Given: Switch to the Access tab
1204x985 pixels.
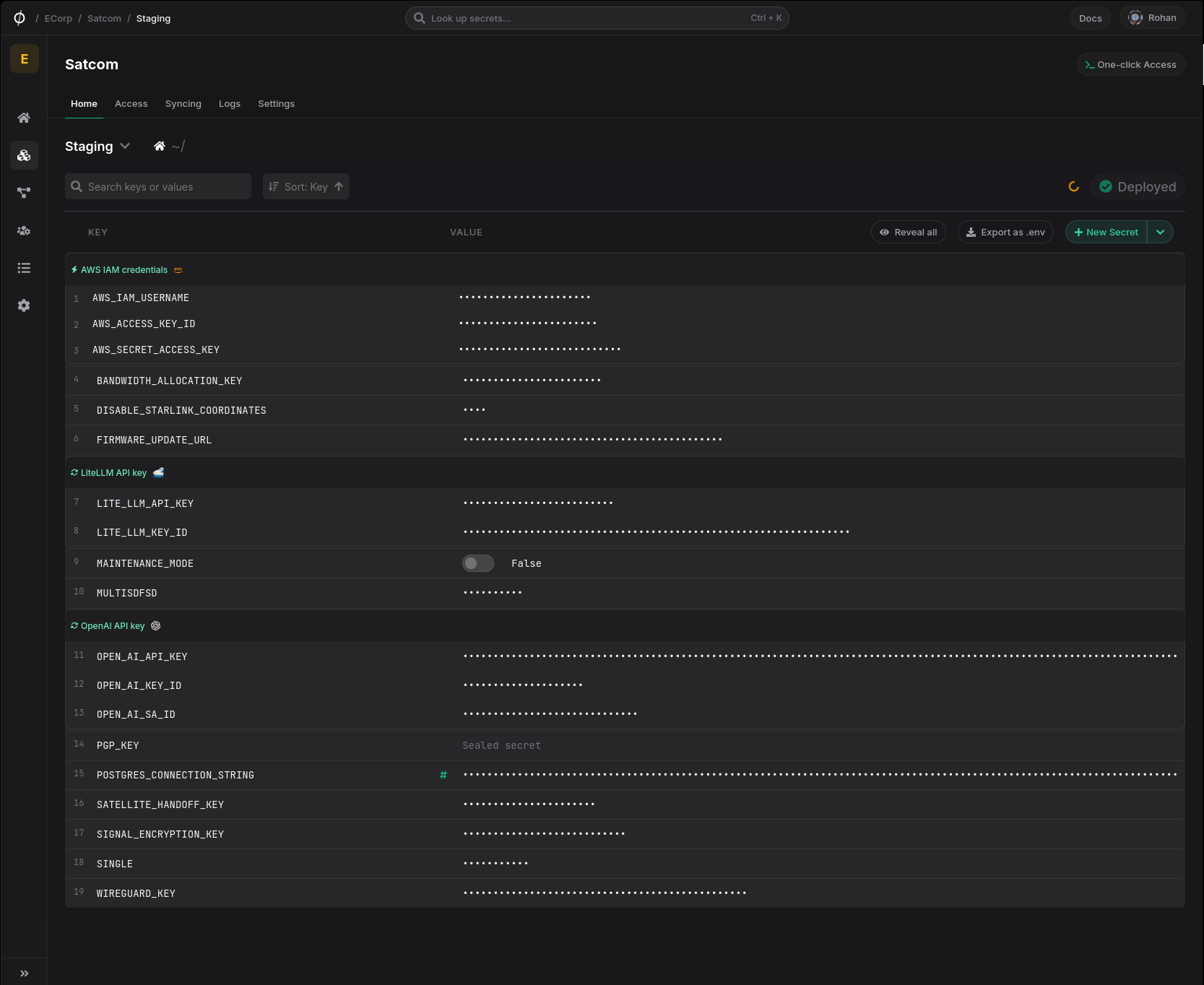Looking at the screenshot, I should [x=131, y=104].
